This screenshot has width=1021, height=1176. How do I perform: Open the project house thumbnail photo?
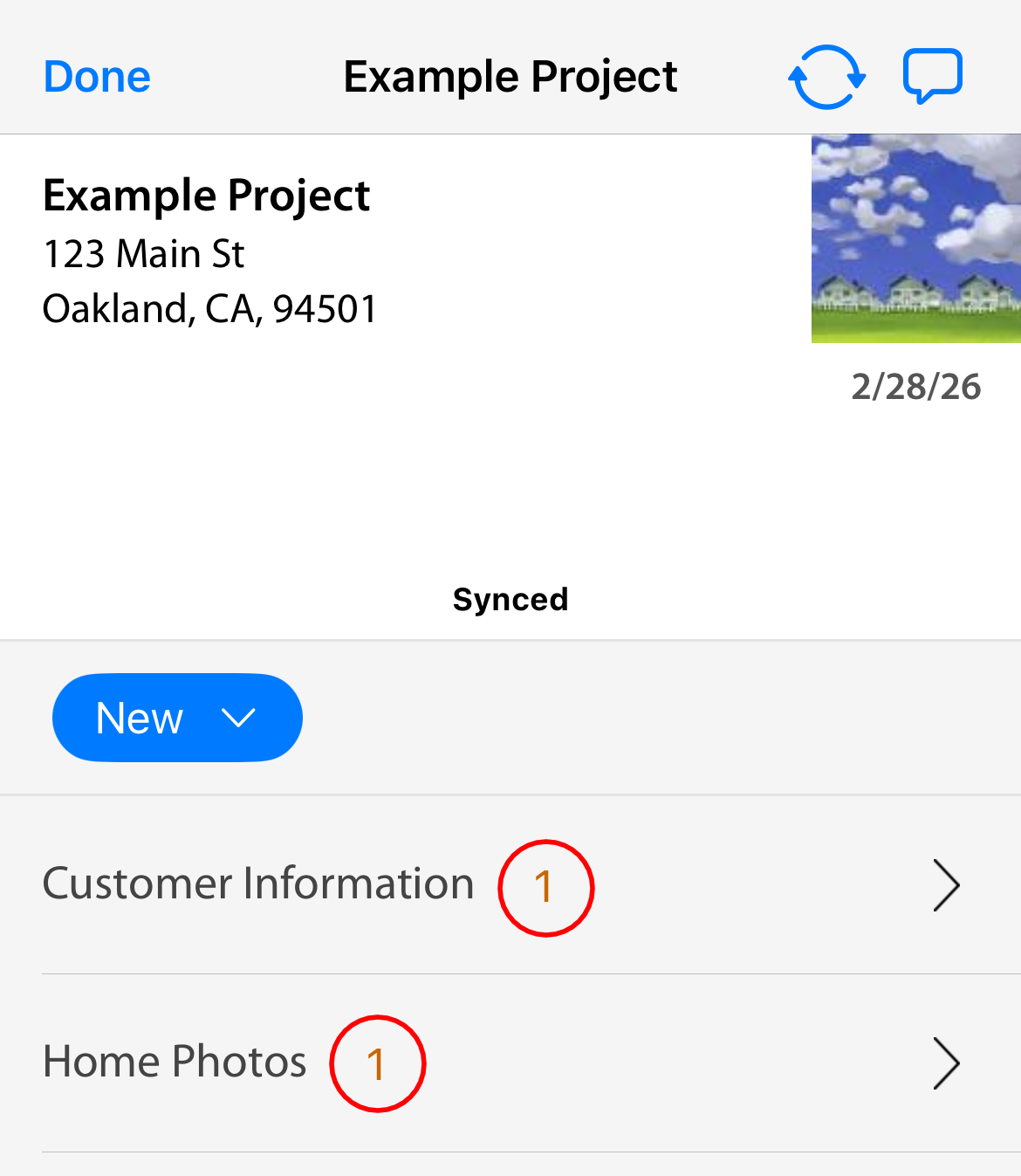coord(915,238)
